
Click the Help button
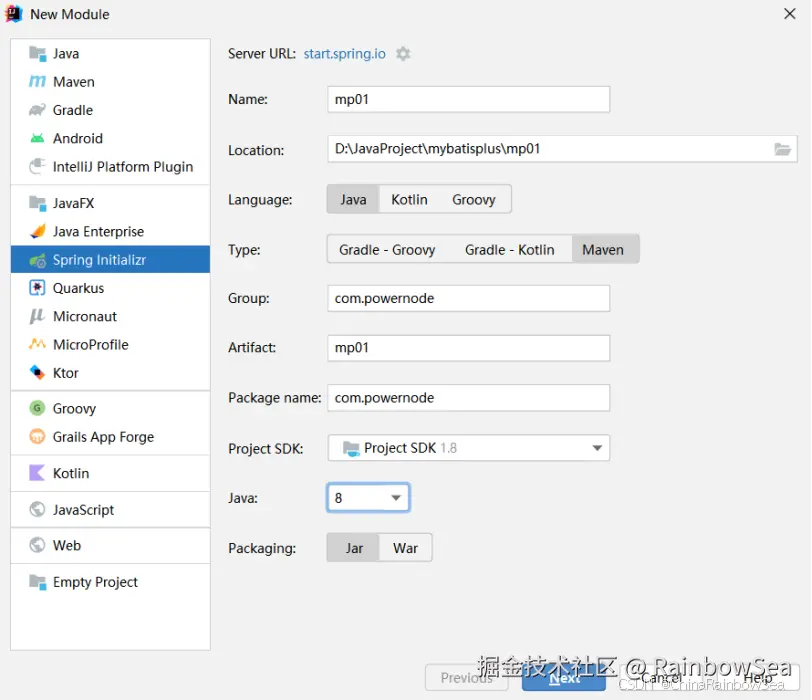click(x=758, y=678)
